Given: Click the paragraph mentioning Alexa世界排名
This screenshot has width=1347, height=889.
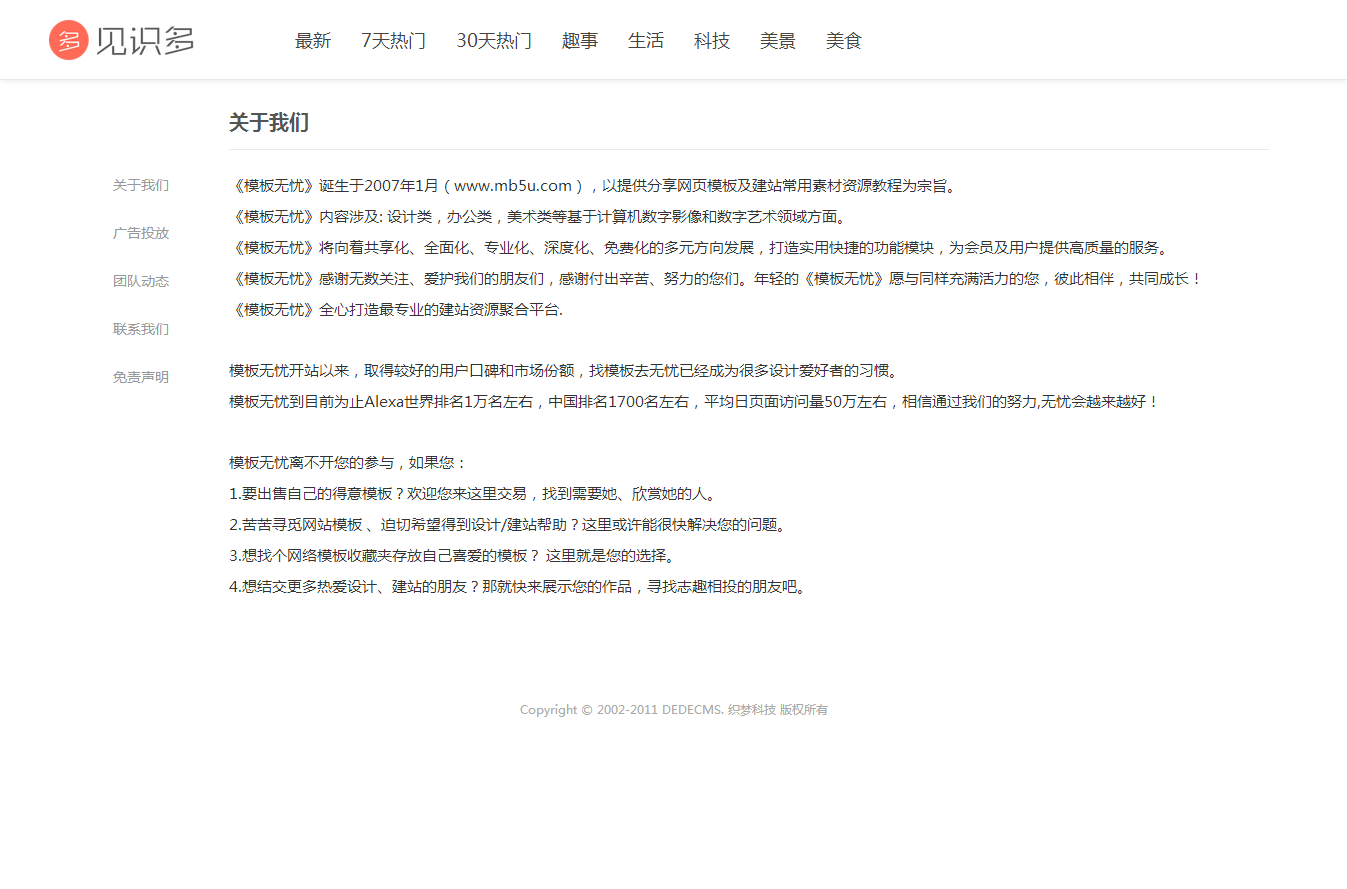Looking at the screenshot, I should 693,402.
